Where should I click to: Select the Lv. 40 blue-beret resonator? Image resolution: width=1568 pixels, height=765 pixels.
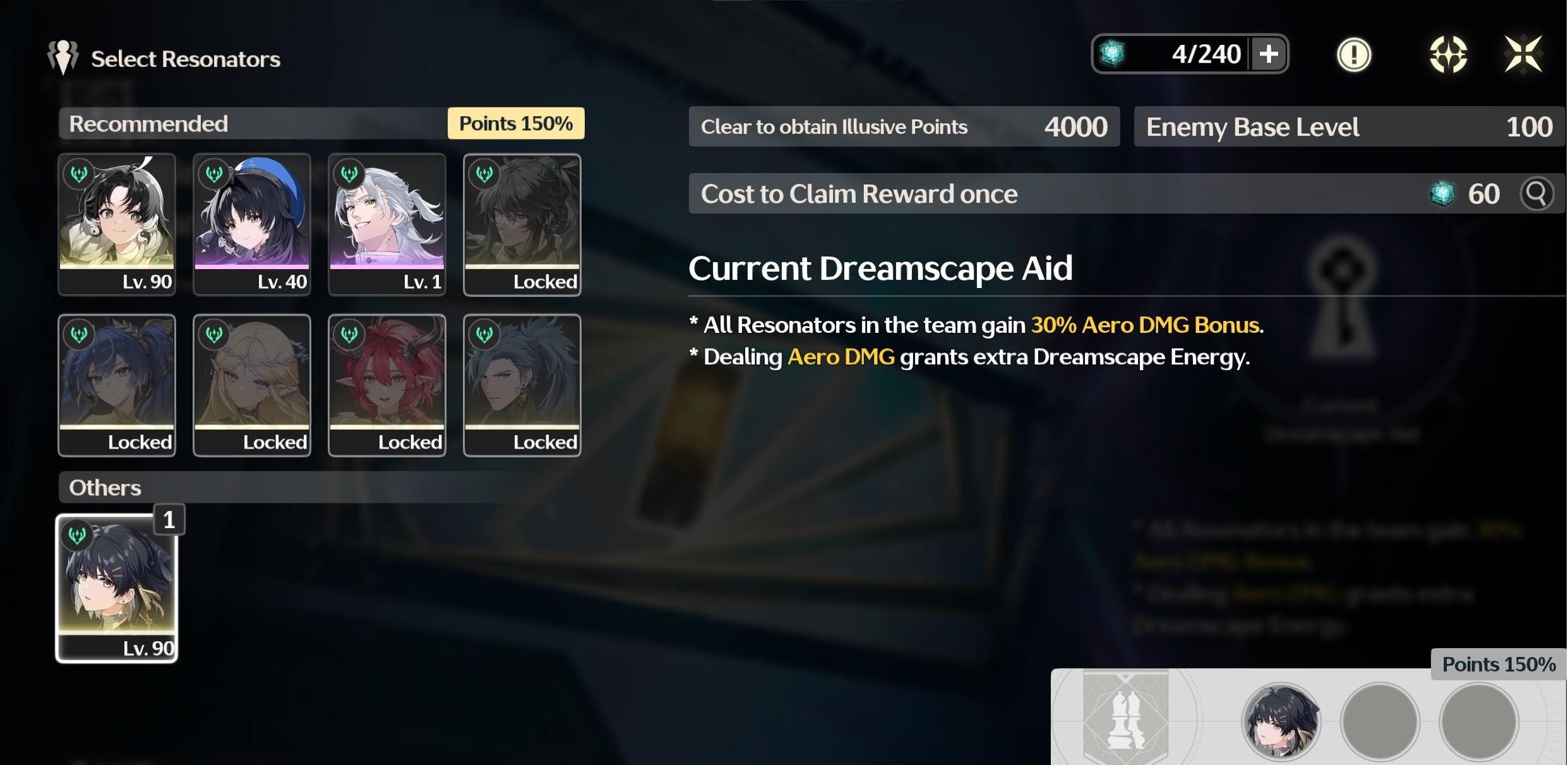coord(252,225)
